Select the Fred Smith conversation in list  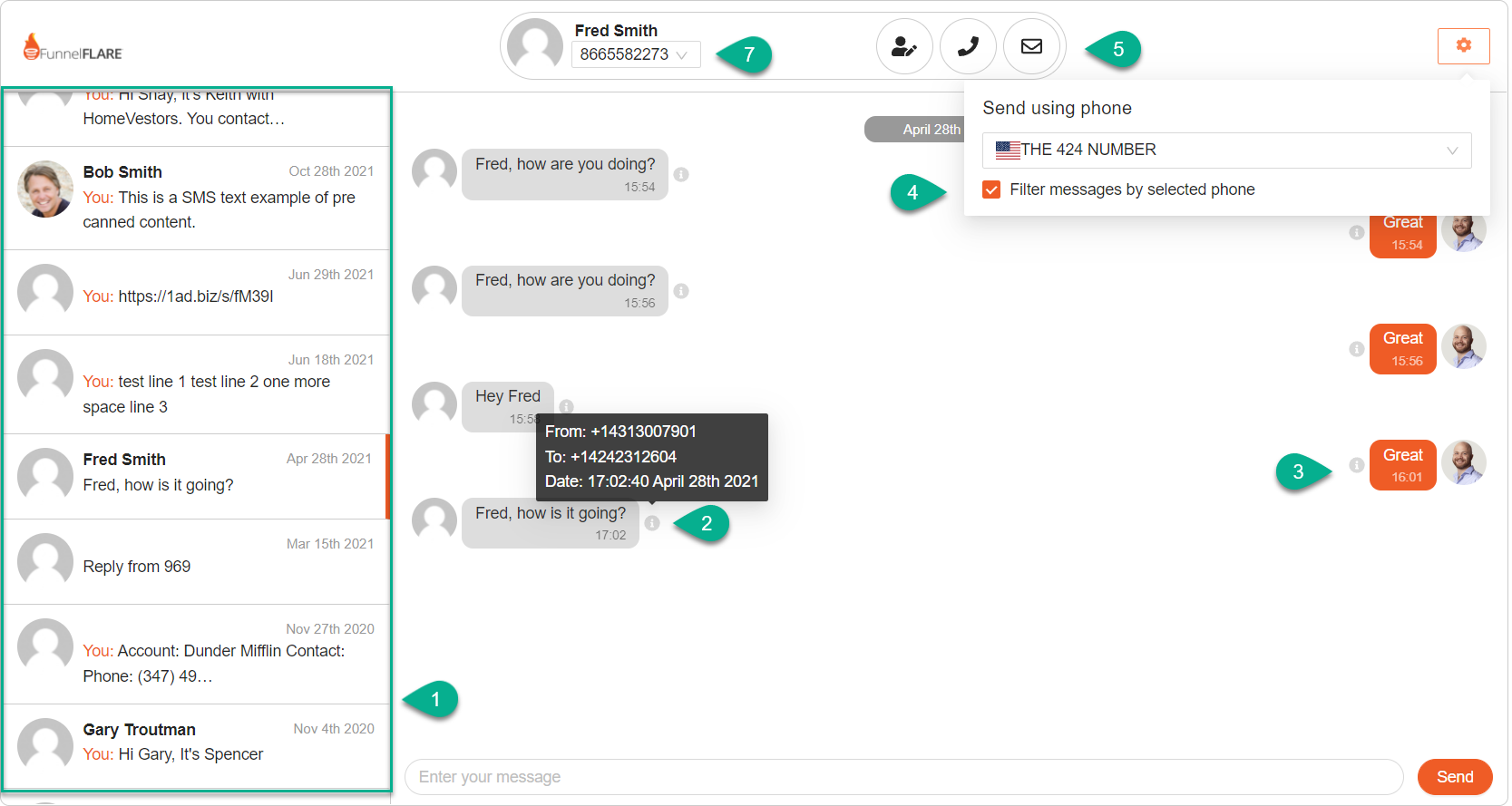pyautogui.click(x=196, y=476)
